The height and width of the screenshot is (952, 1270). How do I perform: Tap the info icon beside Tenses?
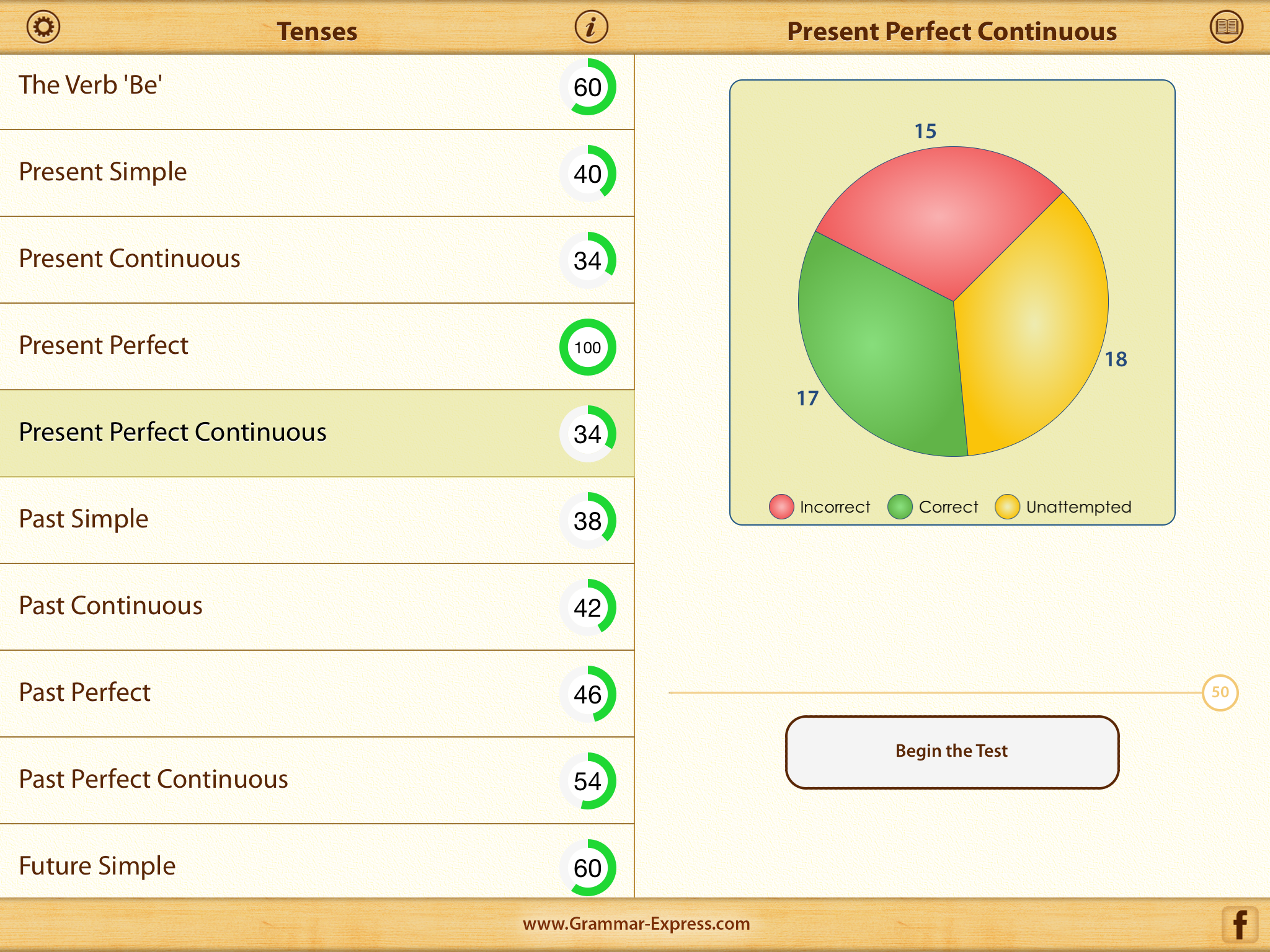[591, 27]
